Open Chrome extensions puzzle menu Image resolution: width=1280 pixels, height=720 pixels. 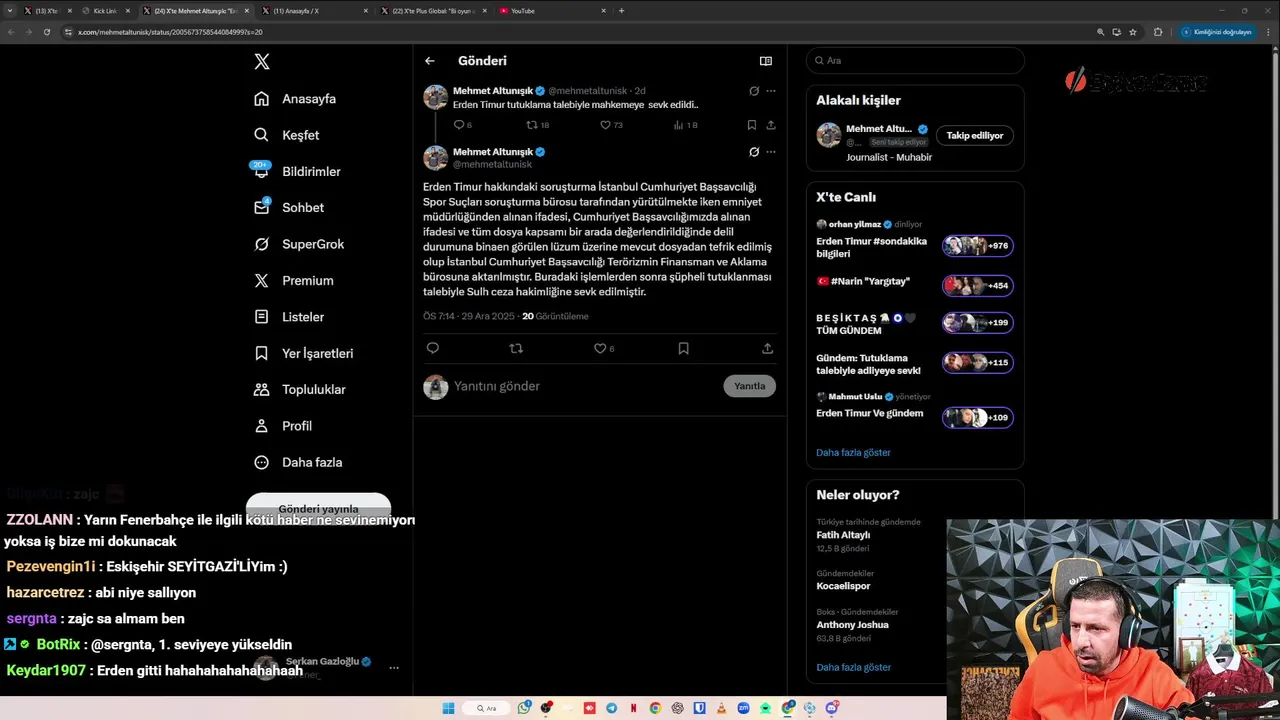pyautogui.click(x=1158, y=32)
